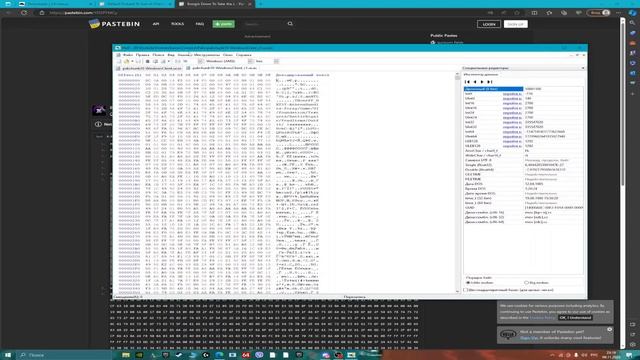The image size is (640, 360).
Task: Select the Single (float32) row in inspector
Action: point(524,165)
